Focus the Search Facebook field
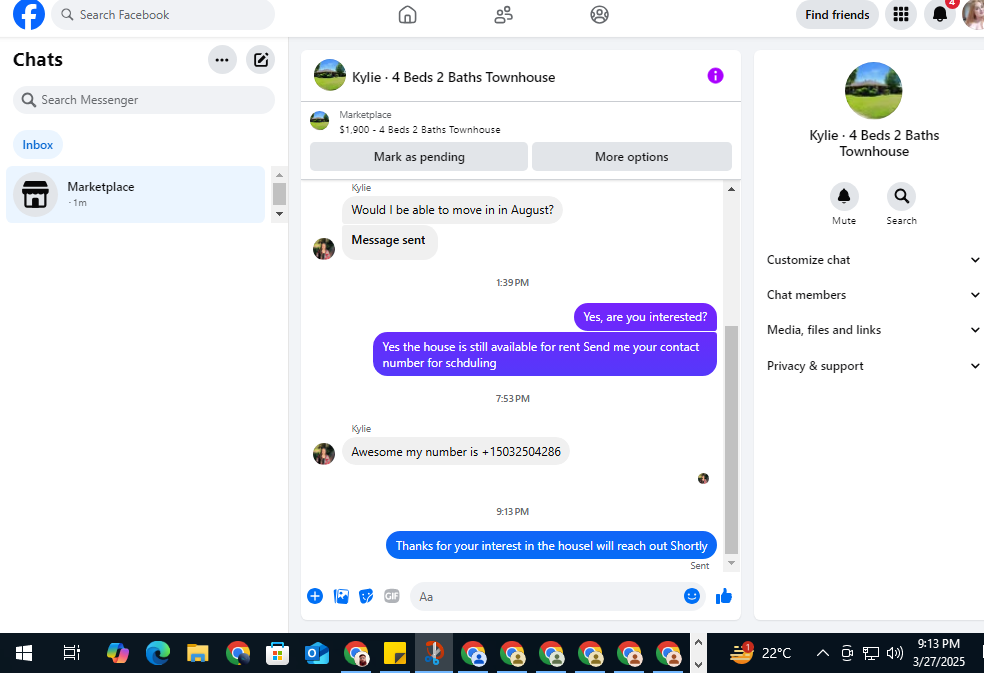The height and width of the screenshot is (673, 984). click(x=163, y=14)
